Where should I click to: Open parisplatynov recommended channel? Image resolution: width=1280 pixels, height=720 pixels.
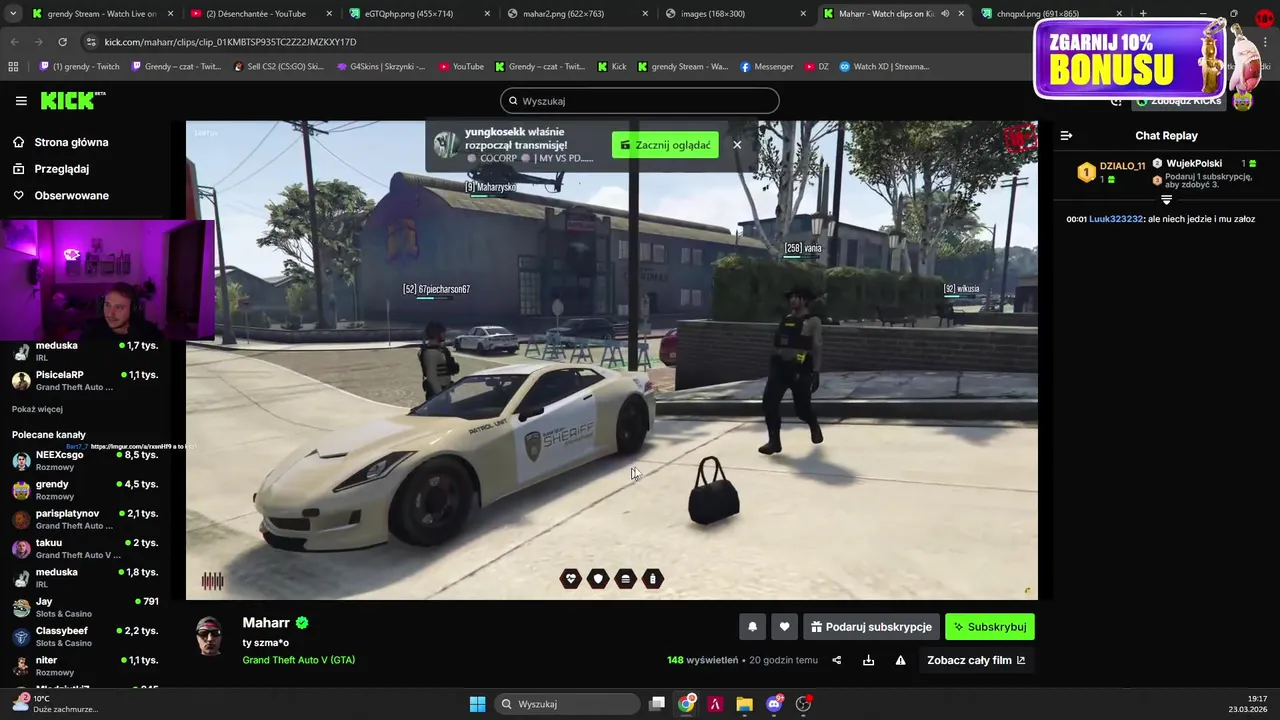pos(85,519)
